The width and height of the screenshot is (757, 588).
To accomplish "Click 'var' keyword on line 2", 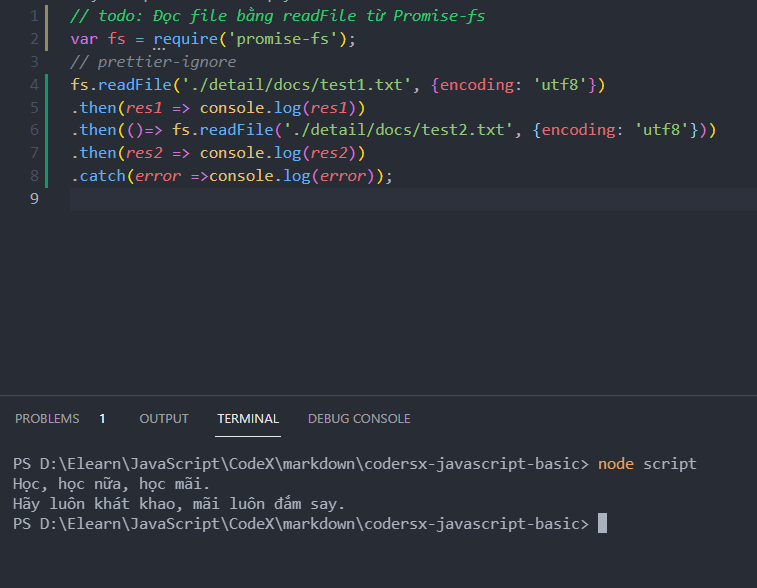I will [x=84, y=39].
